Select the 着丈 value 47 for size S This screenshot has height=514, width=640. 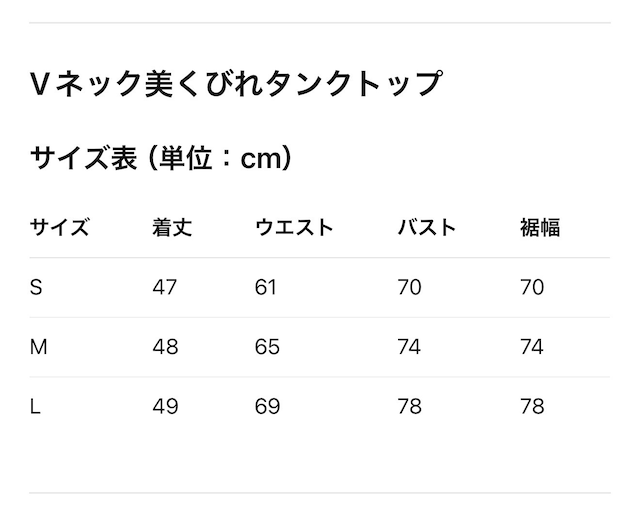(165, 288)
